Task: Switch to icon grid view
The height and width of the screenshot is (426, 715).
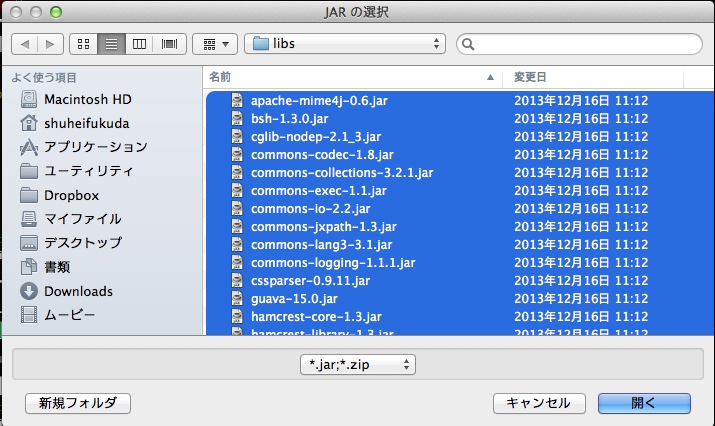Action: point(83,44)
